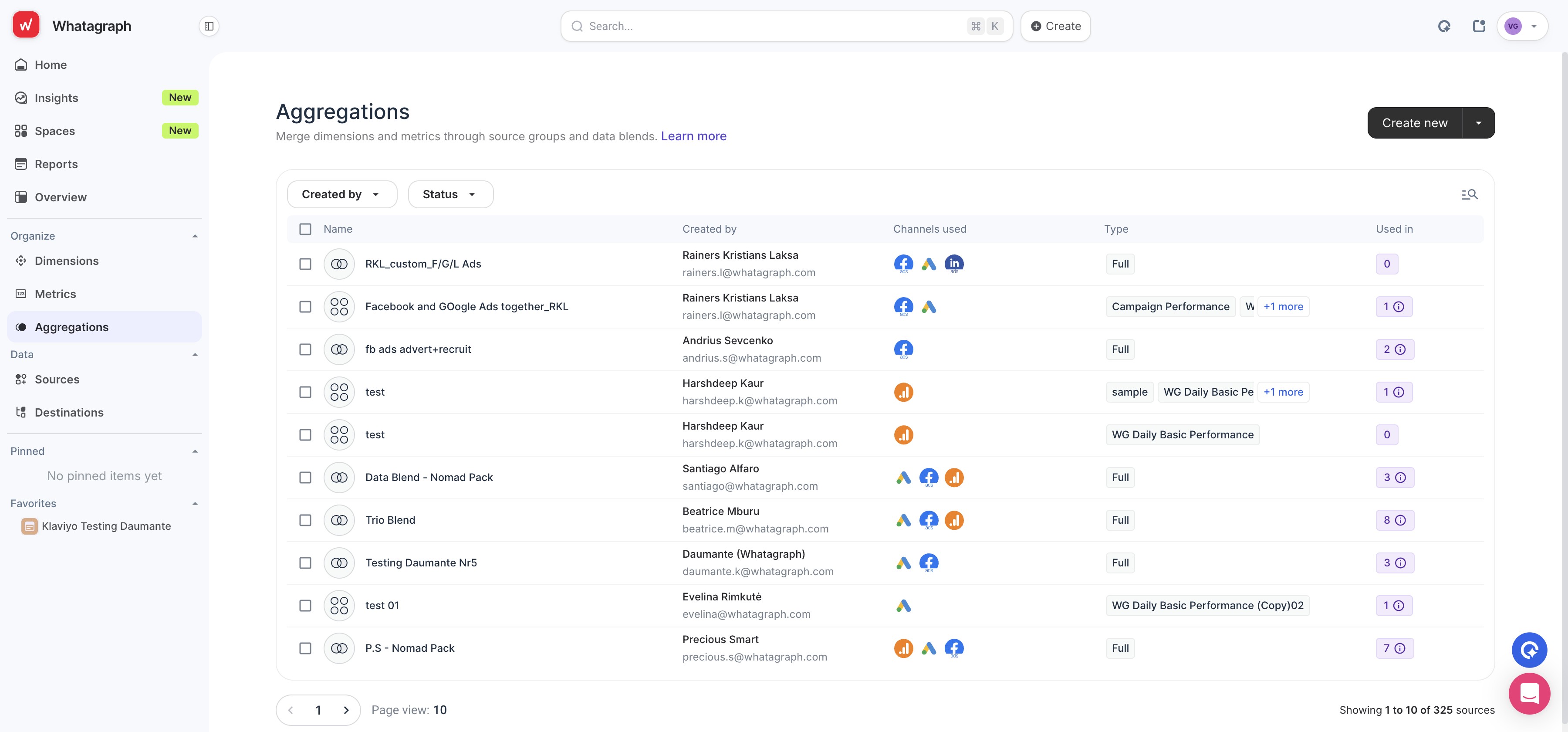The image size is (1568, 732).
Task: Open Overview in the sidebar
Action: click(x=104, y=197)
